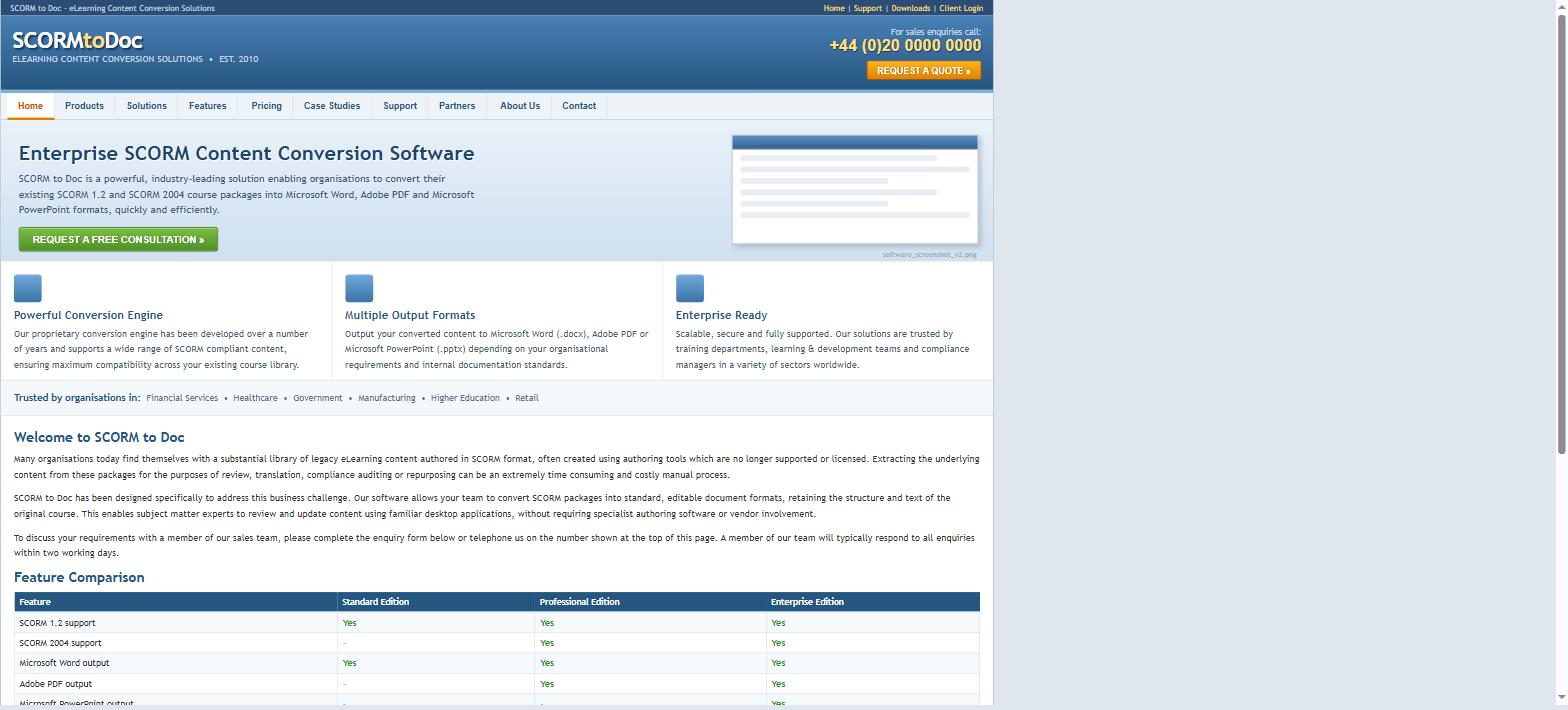1568x710 pixels.
Task: Go to the Contact page
Action: tap(579, 106)
